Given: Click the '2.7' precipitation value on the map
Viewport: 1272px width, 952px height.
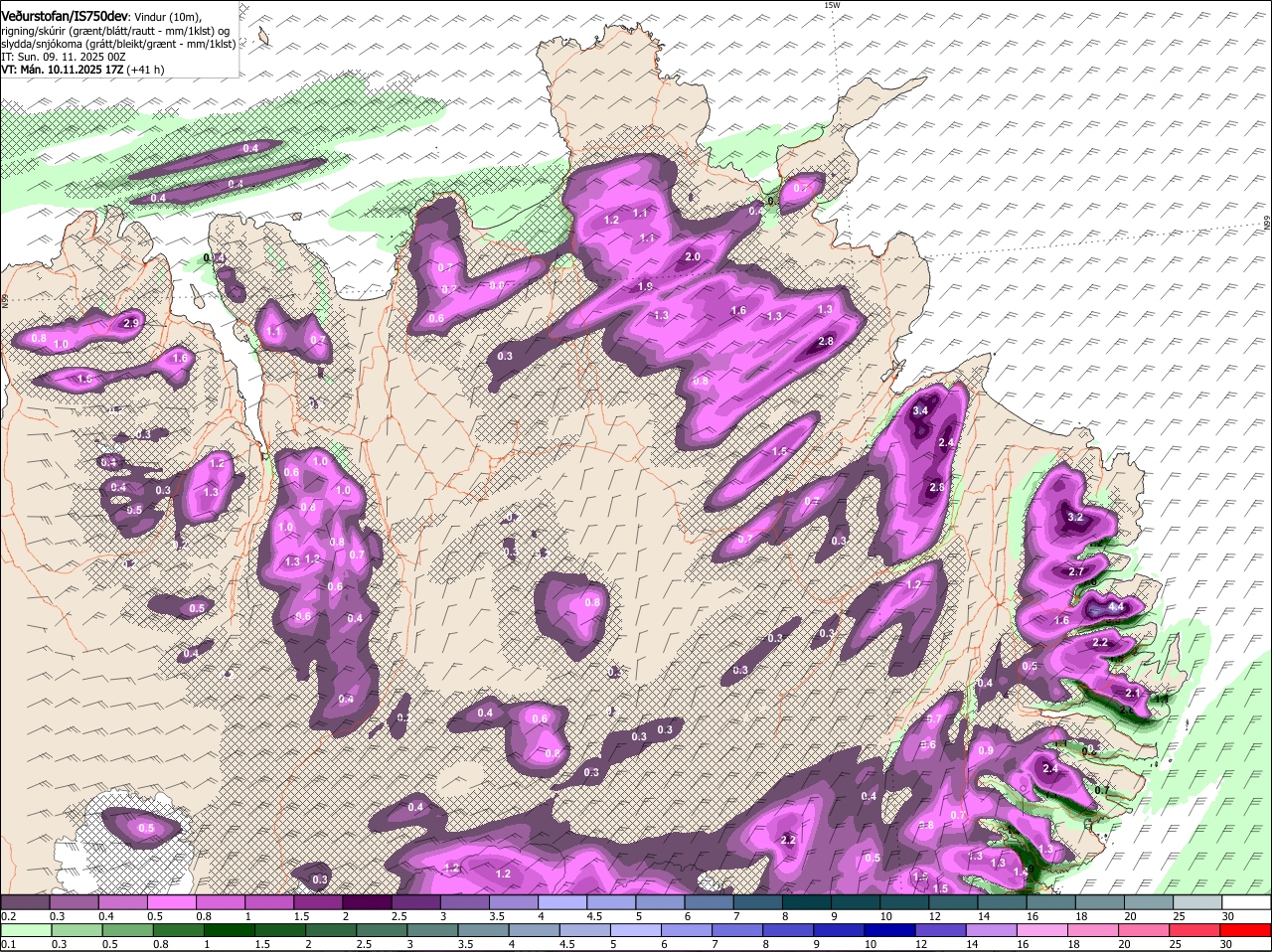Looking at the screenshot, I should 1075,571.
